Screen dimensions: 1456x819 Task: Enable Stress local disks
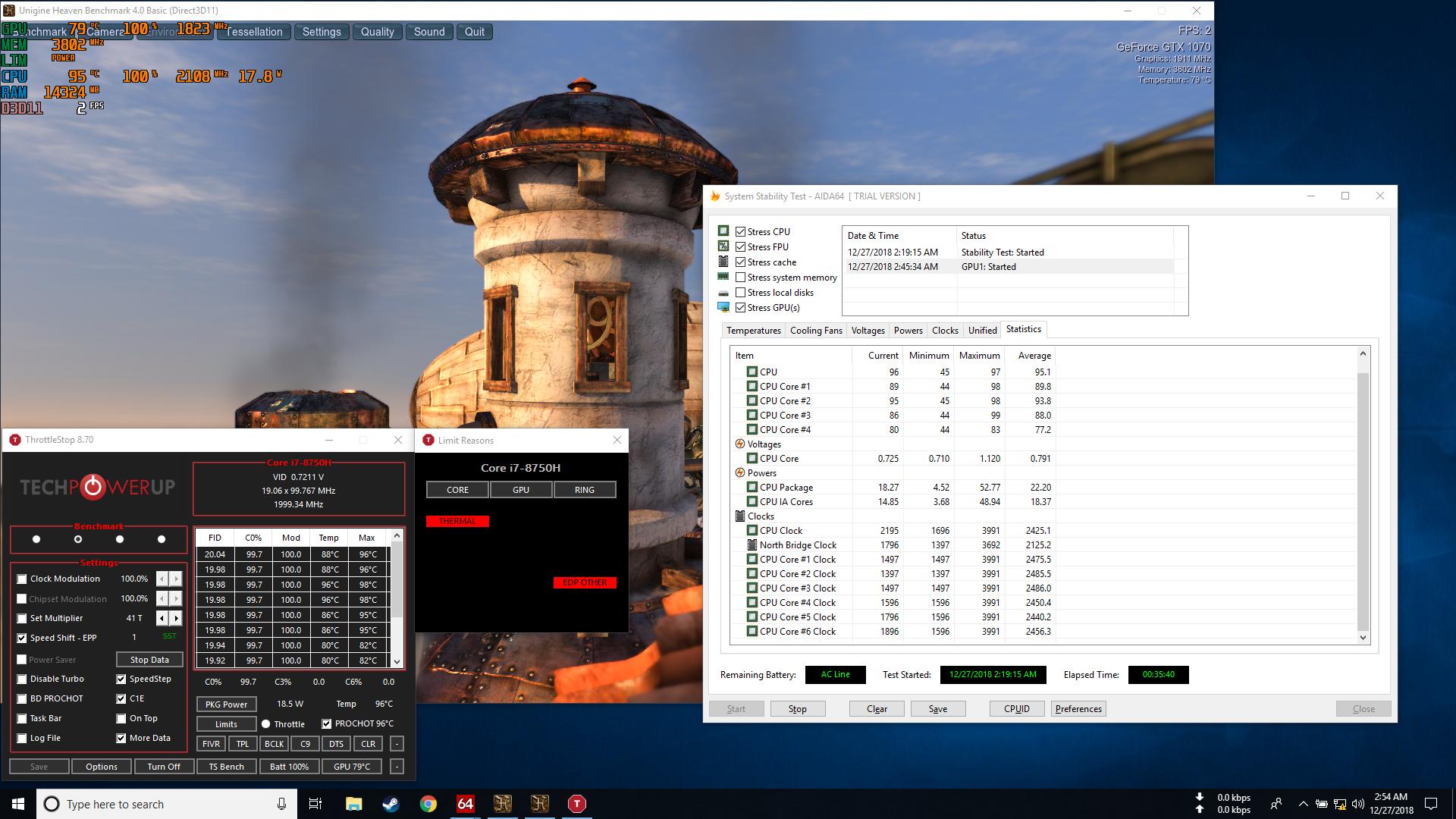coord(741,293)
